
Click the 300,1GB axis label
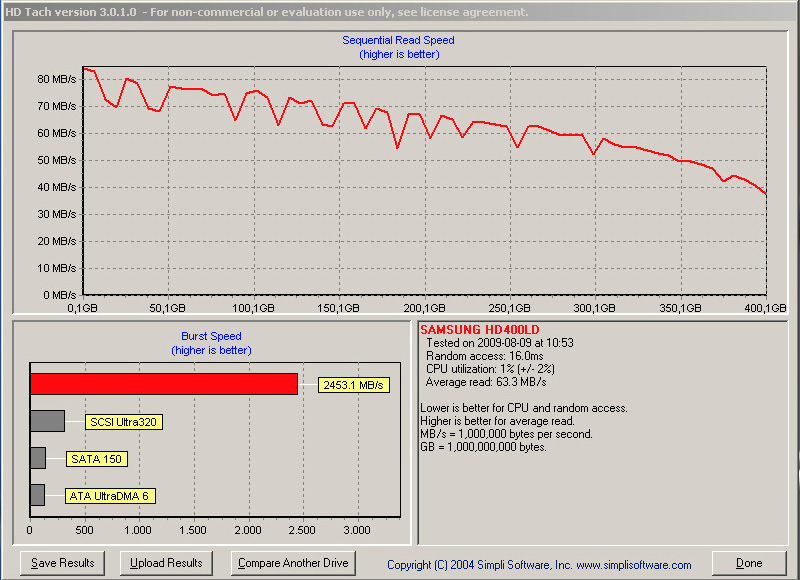(x=594, y=308)
